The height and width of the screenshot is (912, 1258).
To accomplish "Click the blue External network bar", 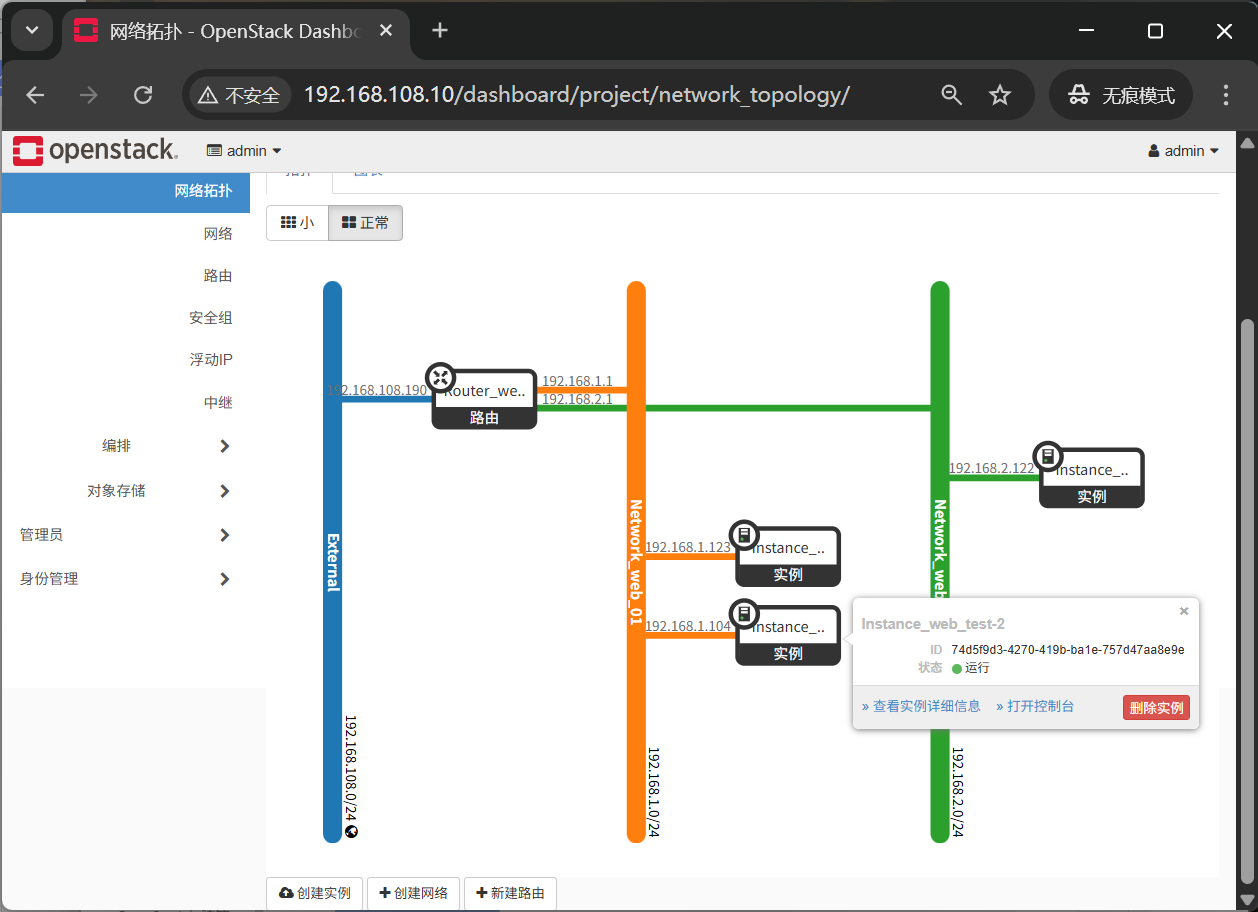I will coord(332,562).
